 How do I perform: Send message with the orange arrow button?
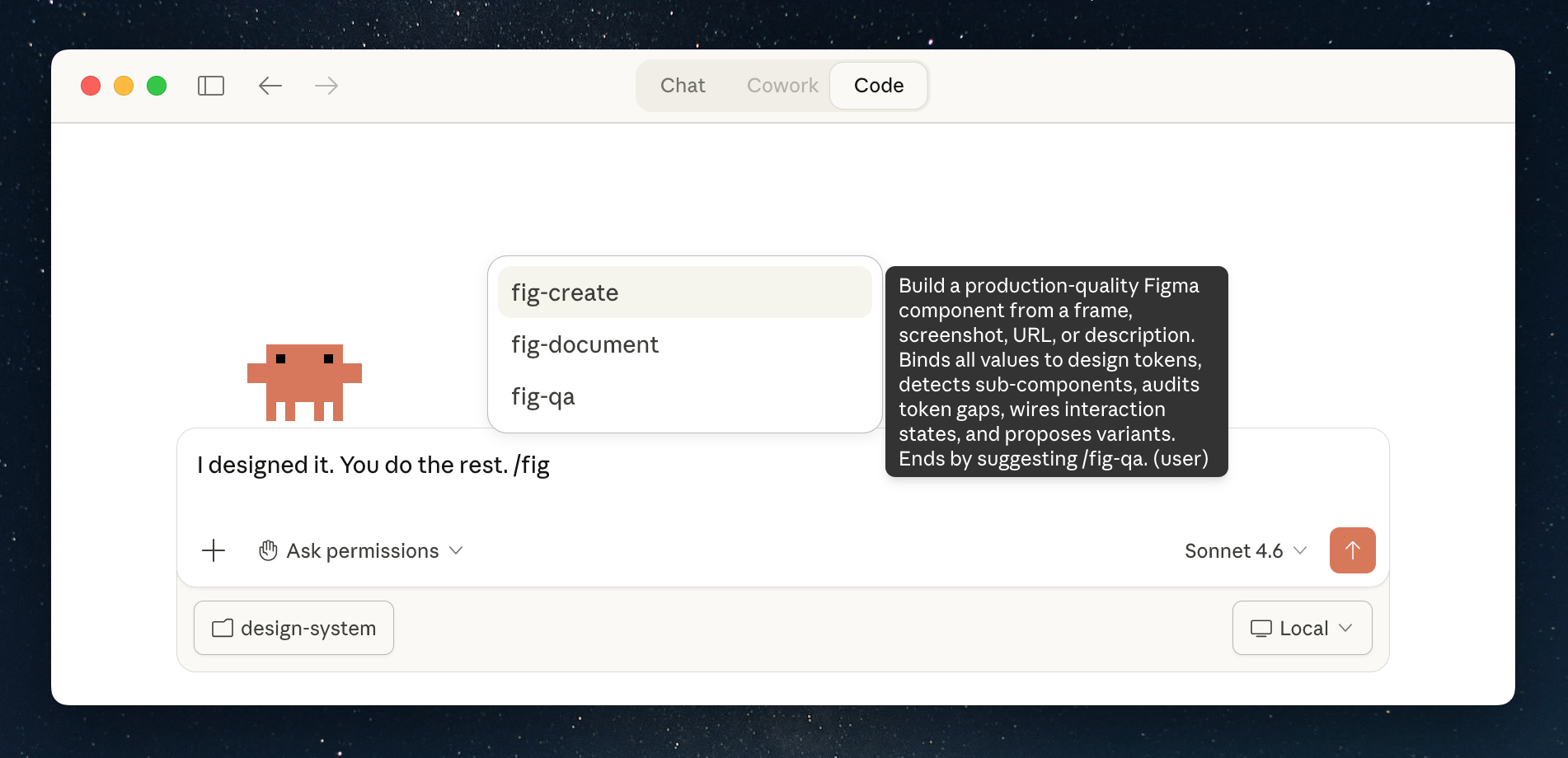tap(1352, 550)
